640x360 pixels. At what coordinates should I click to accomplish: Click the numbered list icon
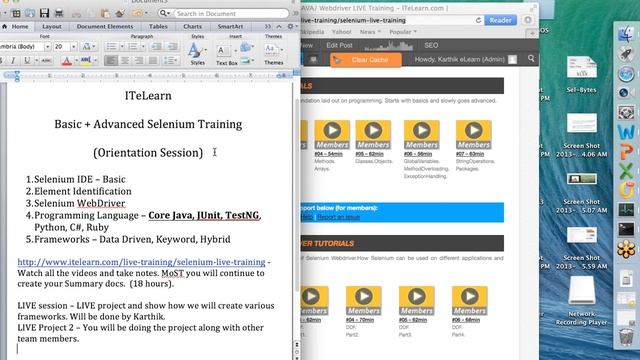pos(133,47)
